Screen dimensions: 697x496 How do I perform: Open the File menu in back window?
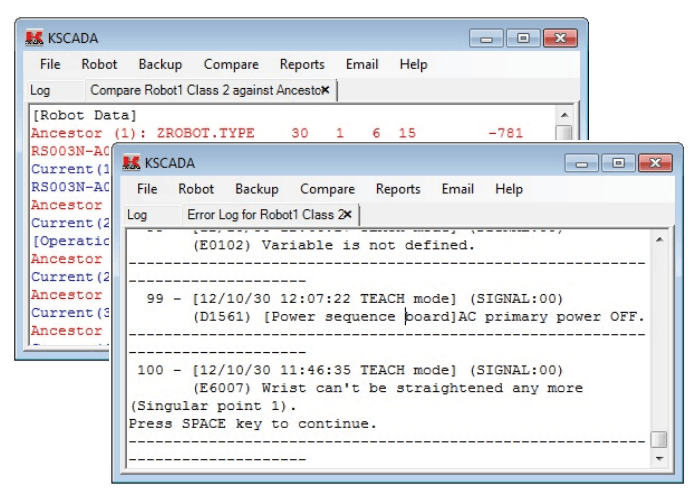50,64
